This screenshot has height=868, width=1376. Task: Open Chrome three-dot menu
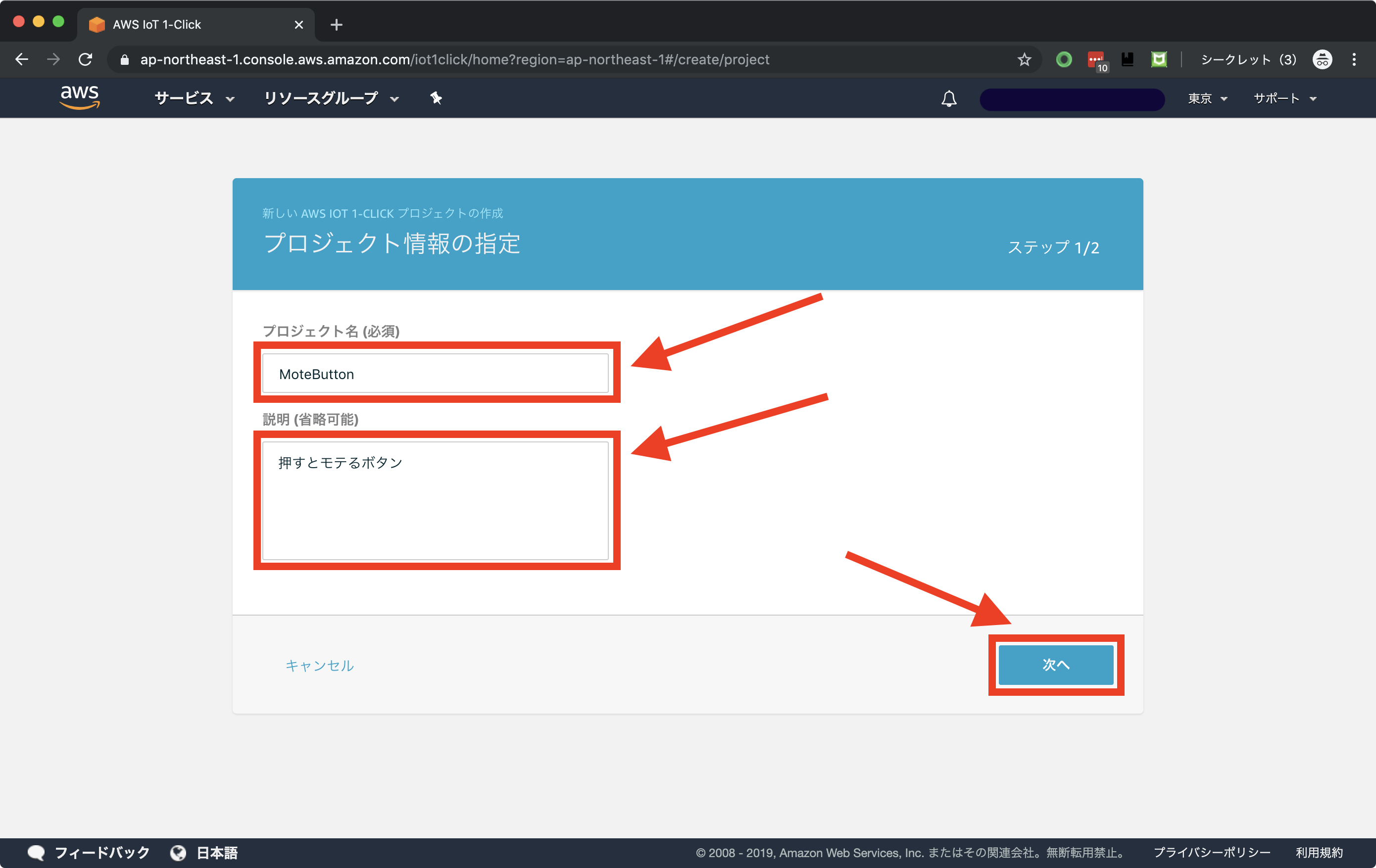(1354, 59)
